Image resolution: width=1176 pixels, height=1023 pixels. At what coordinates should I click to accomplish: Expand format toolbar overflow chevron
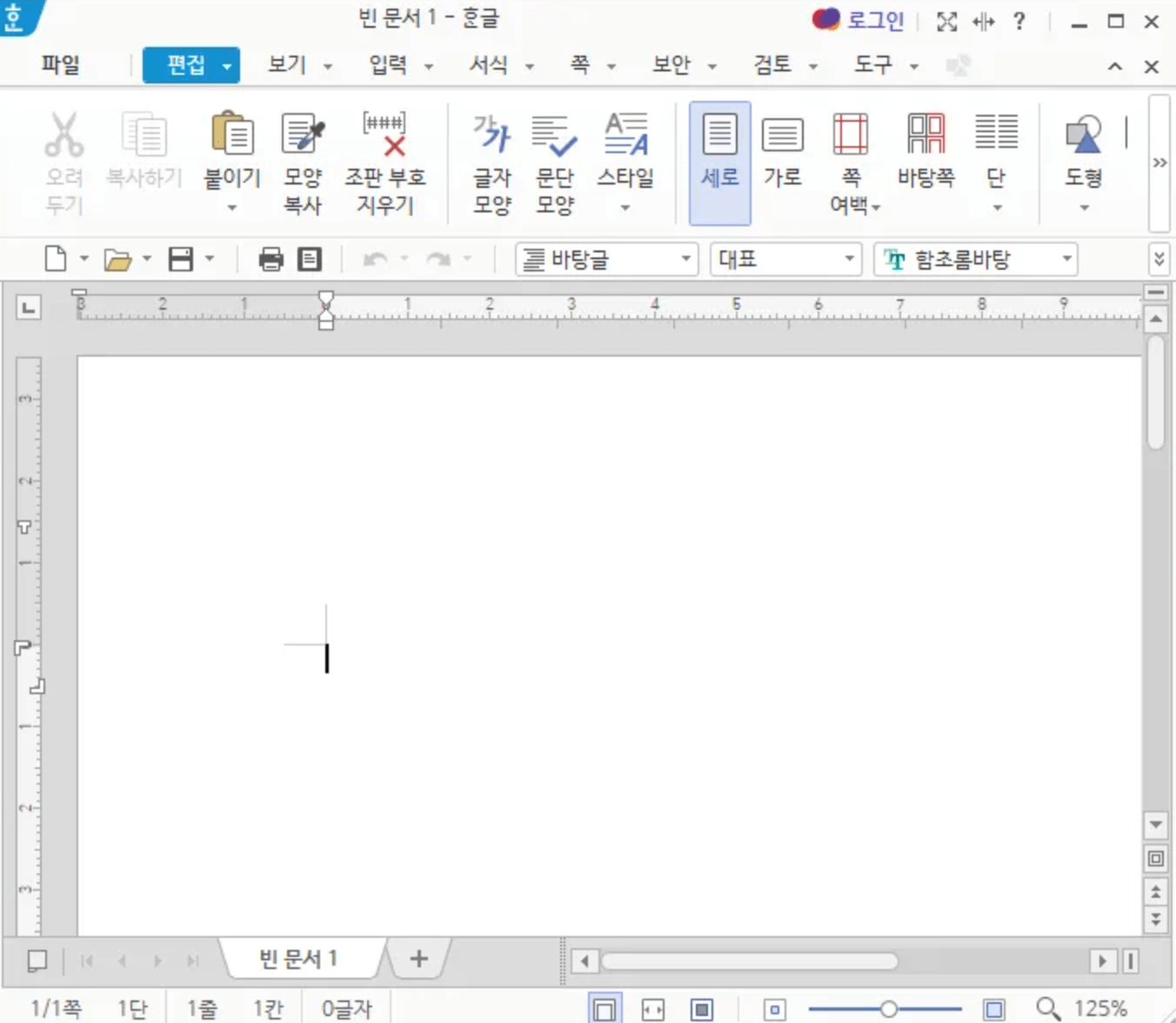pyautogui.click(x=1159, y=259)
